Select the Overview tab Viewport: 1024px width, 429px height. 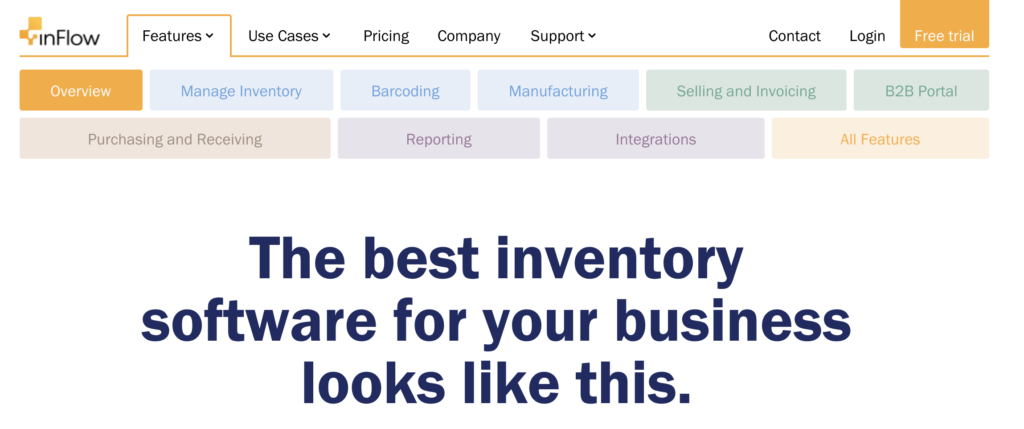click(x=81, y=91)
